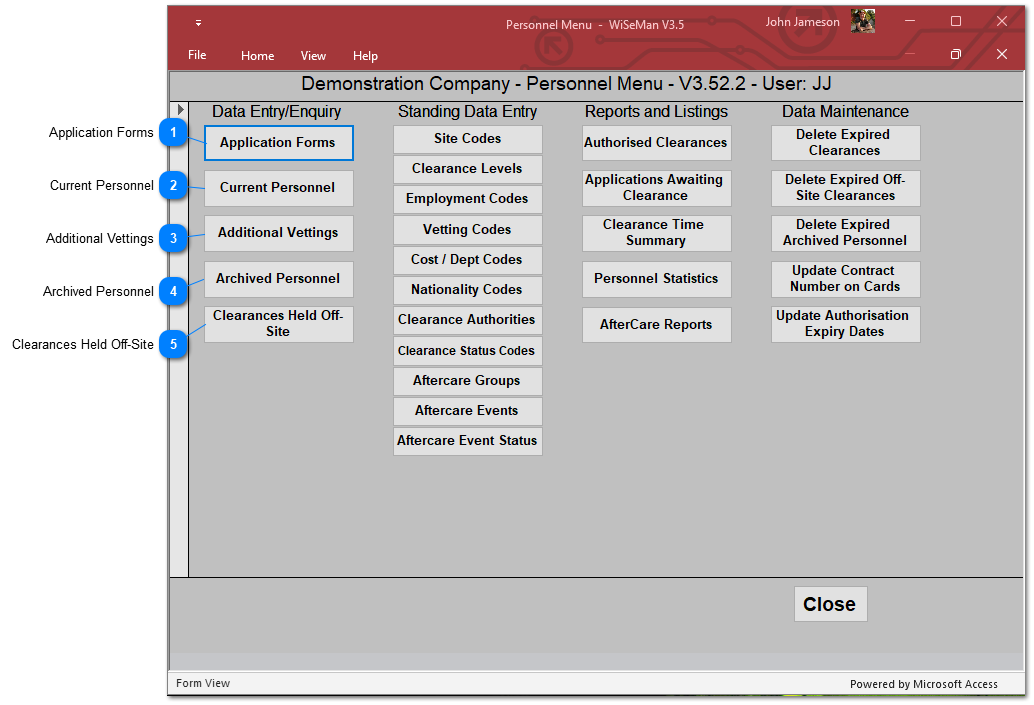Open the View menu
This screenshot has height=705, width=1034.
tap(313, 56)
